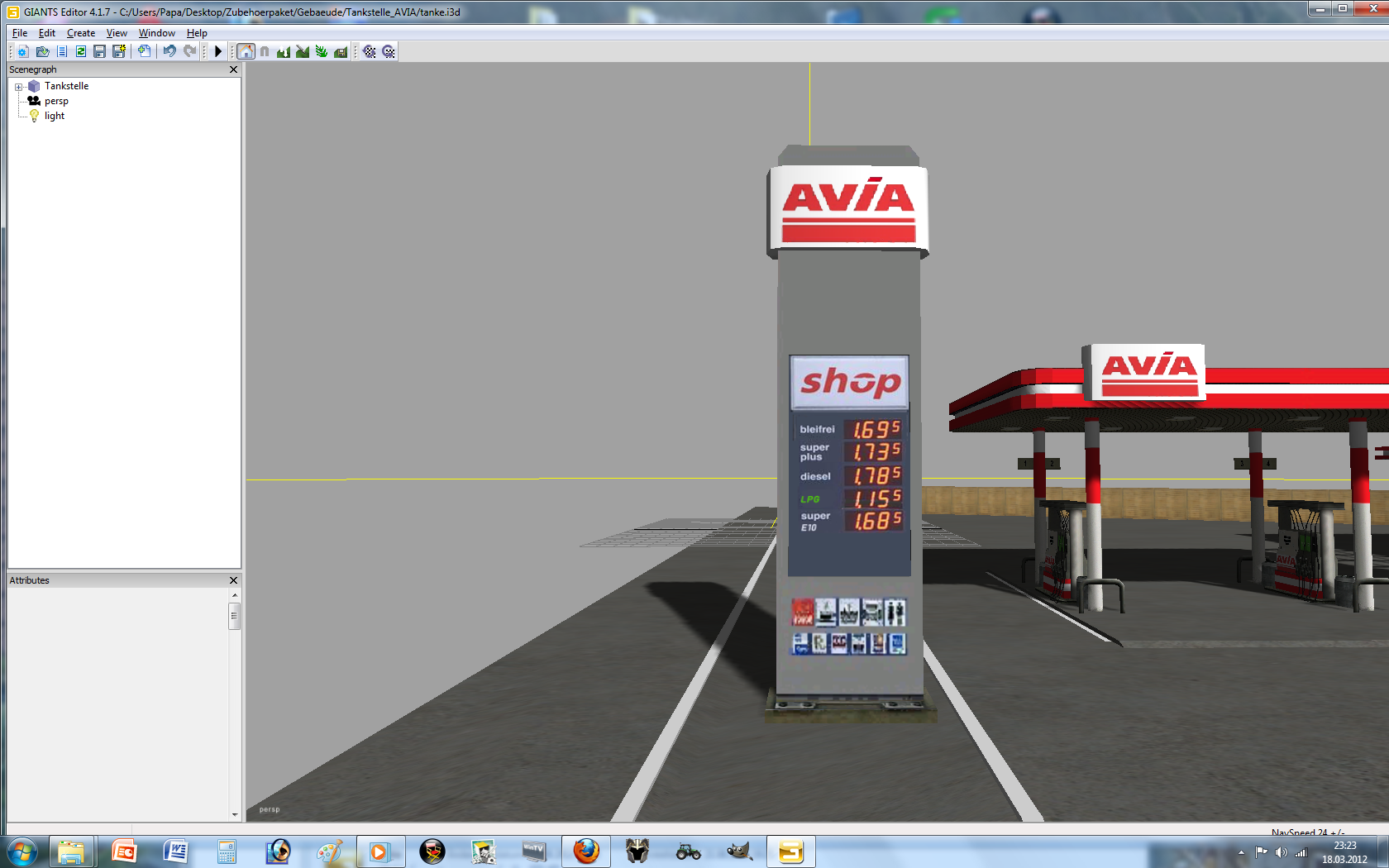This screenshot has width=1389, height=868.
Task: Open the Windows Start menu
Action: (22, 851)
